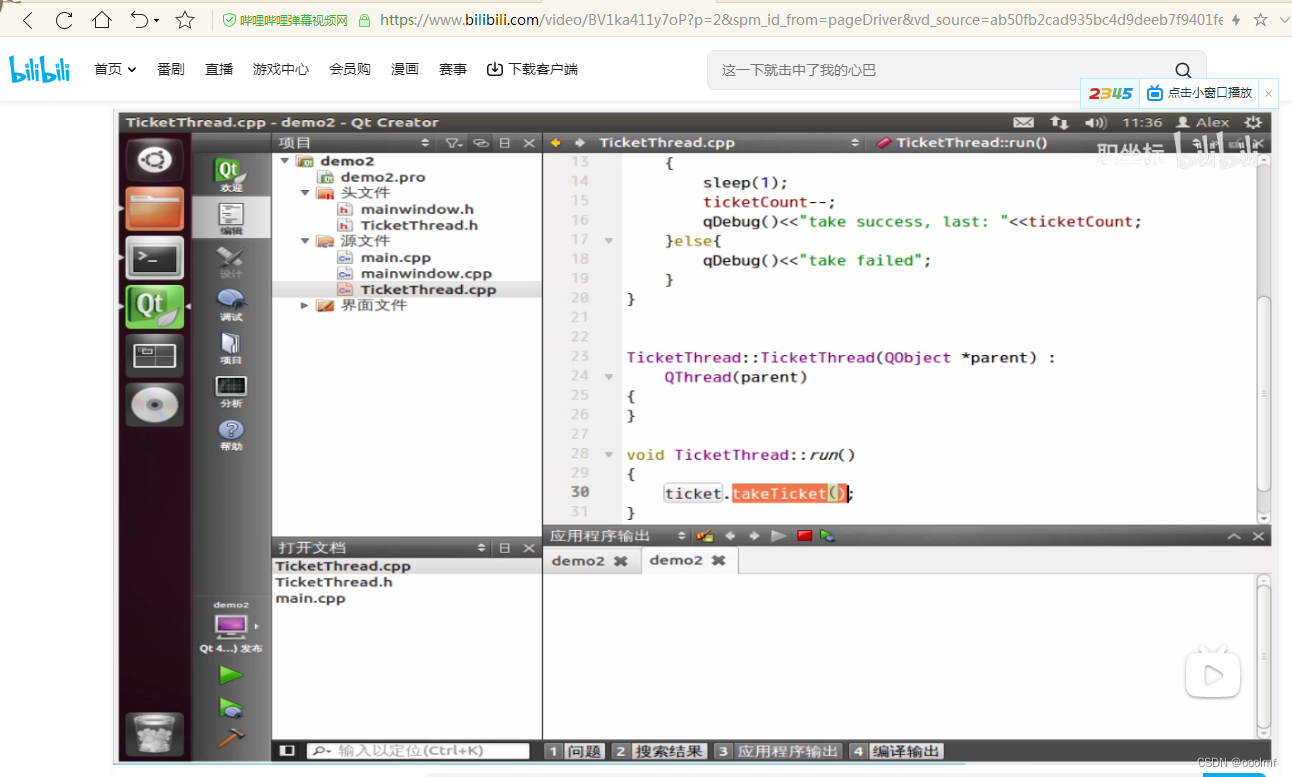Open the Projects (项目) mode

[231, 348]
